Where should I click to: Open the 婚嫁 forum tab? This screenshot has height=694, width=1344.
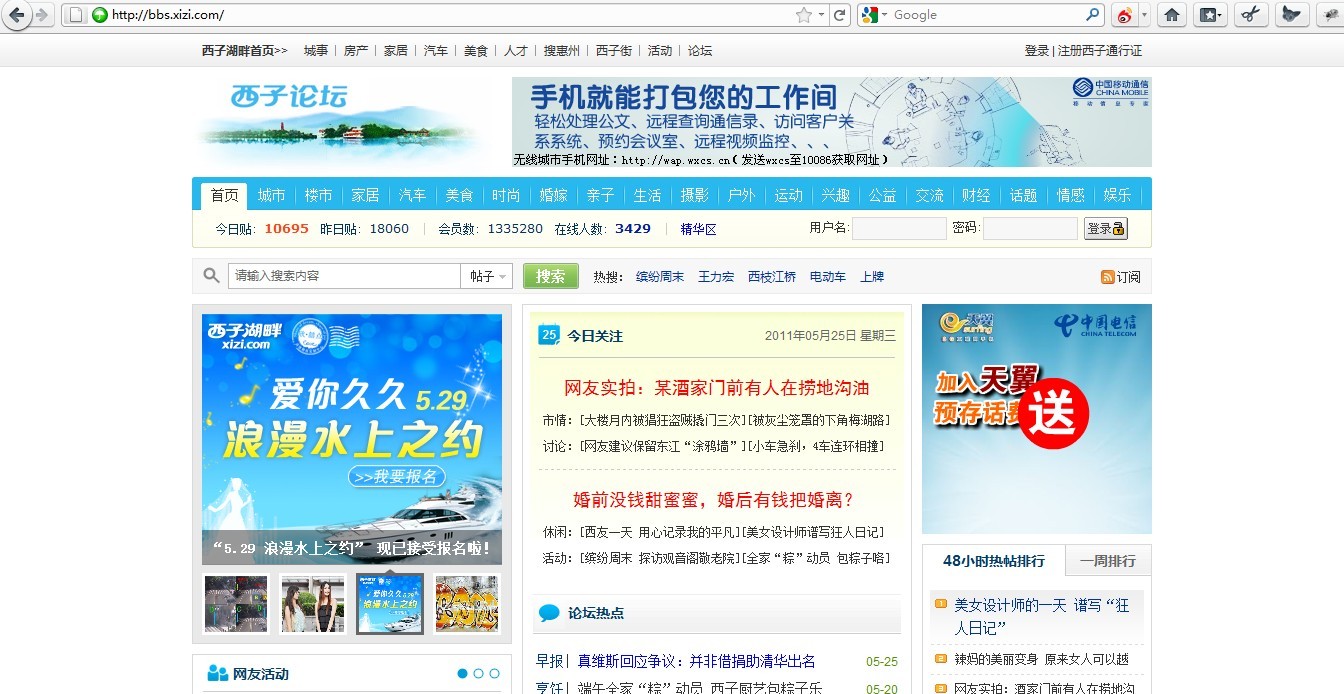[553, 195]
